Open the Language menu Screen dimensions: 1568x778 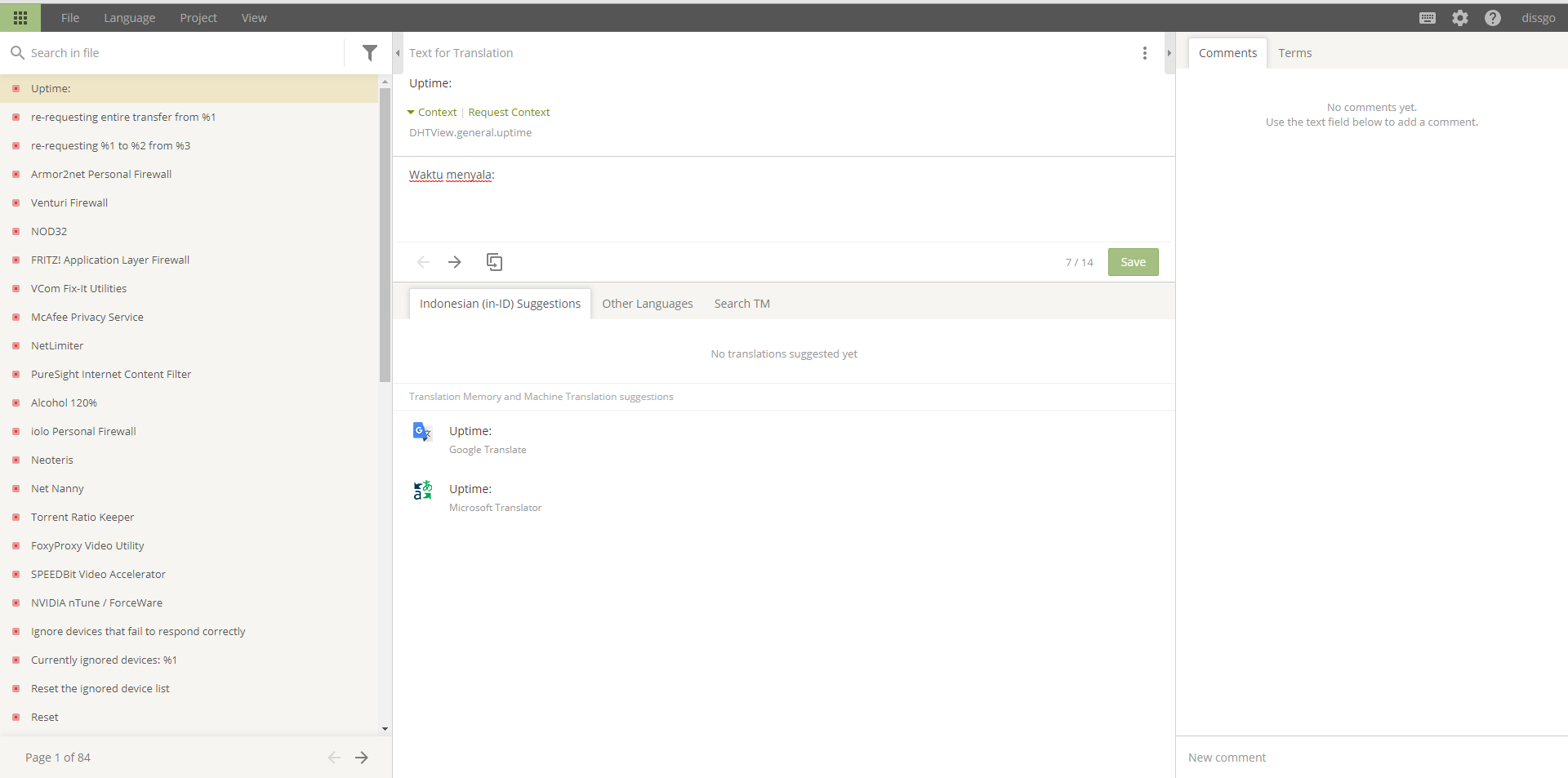coord(129,18)
